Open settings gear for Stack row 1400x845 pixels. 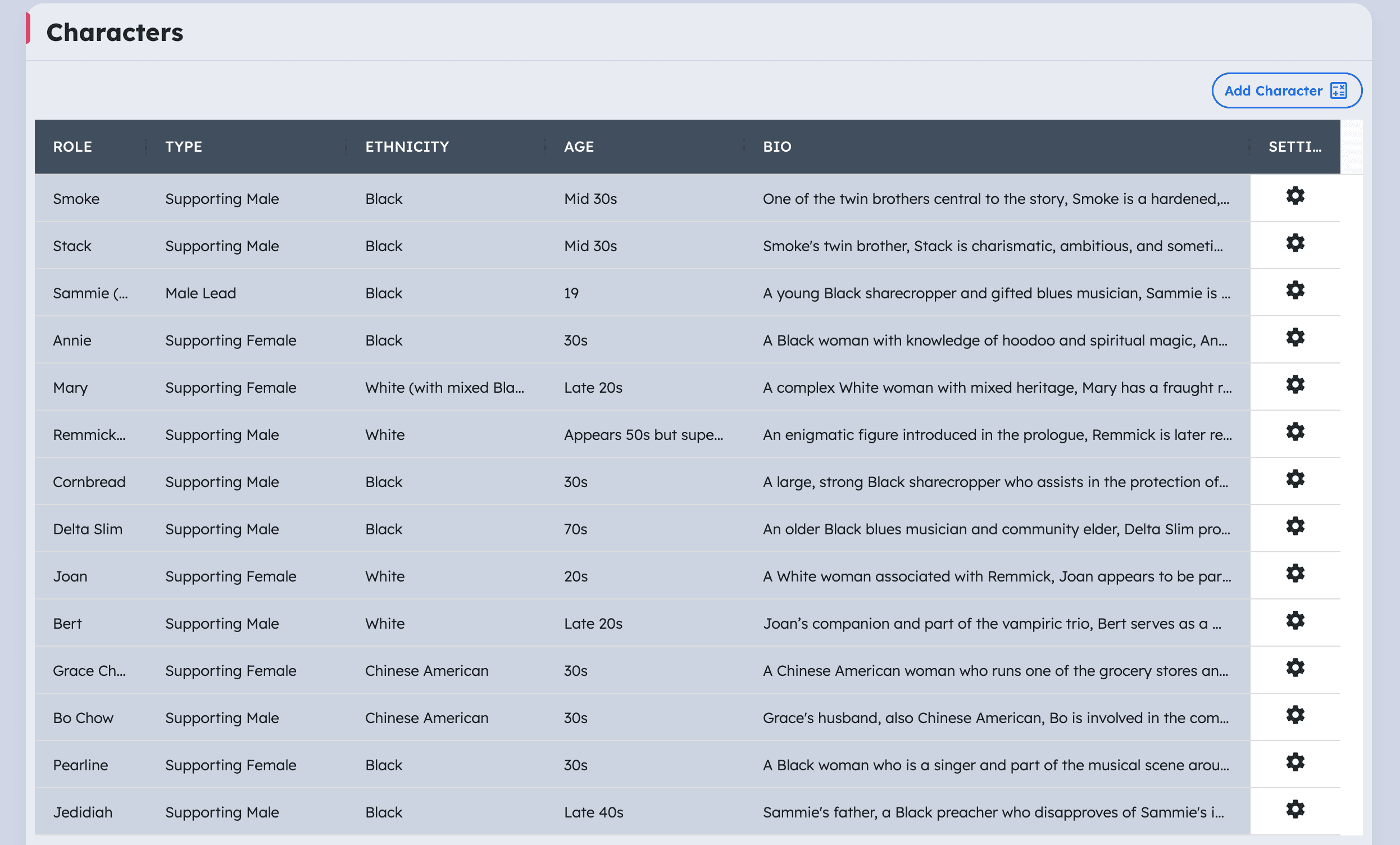(1295, 243)
